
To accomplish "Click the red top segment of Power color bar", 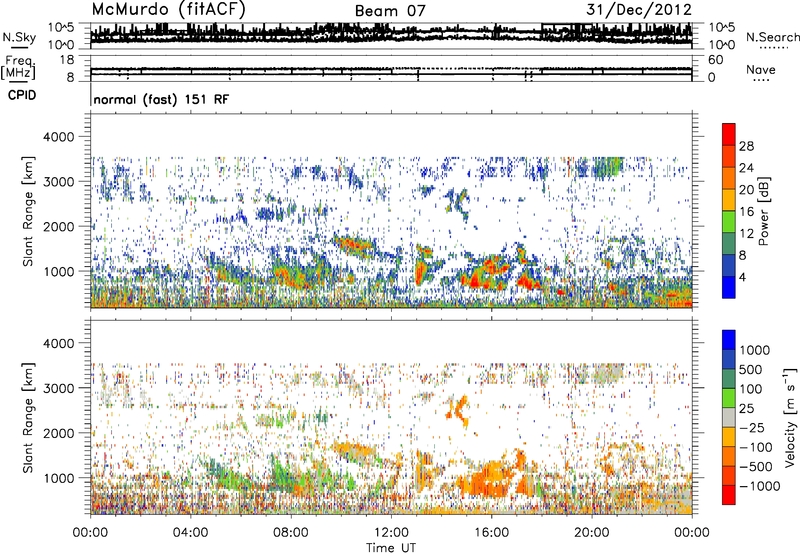I will tap(729, 134).
